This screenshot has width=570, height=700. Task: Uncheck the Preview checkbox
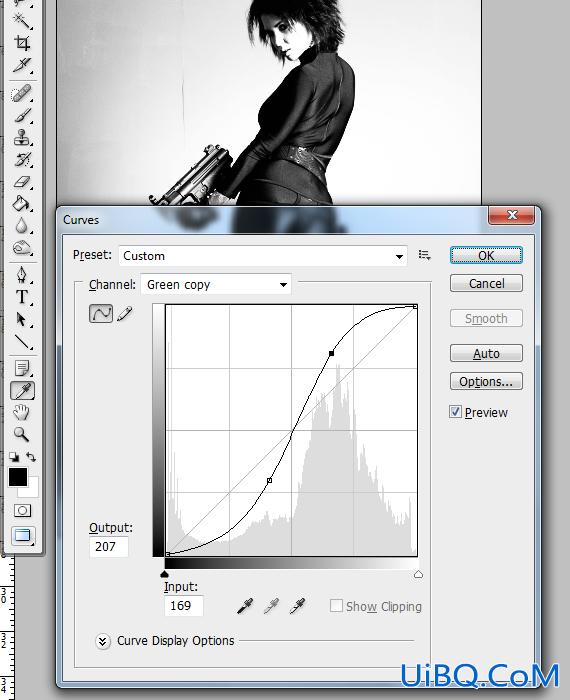[455, 412]
